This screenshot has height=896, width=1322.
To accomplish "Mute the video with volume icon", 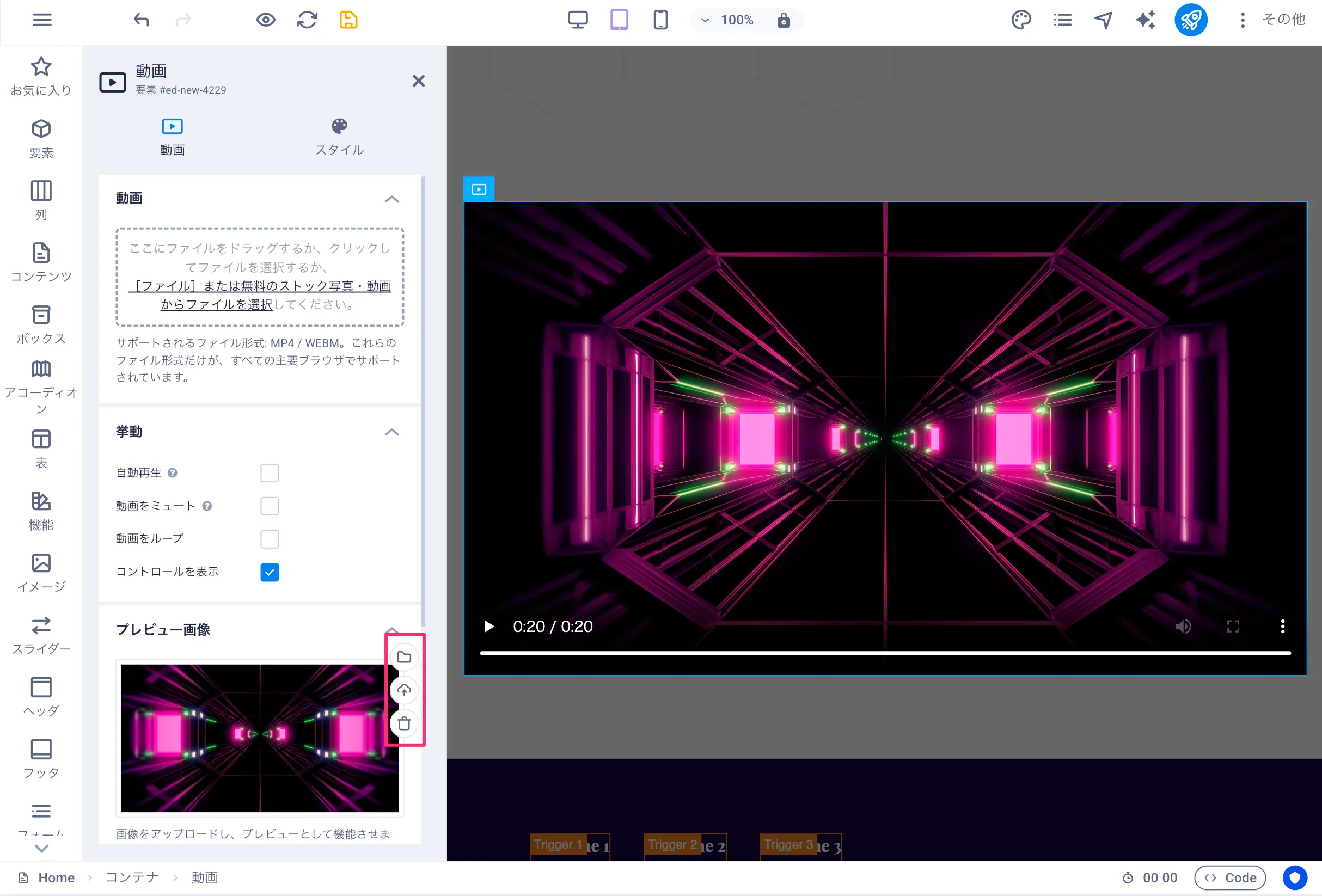I will pos(1183,627).
